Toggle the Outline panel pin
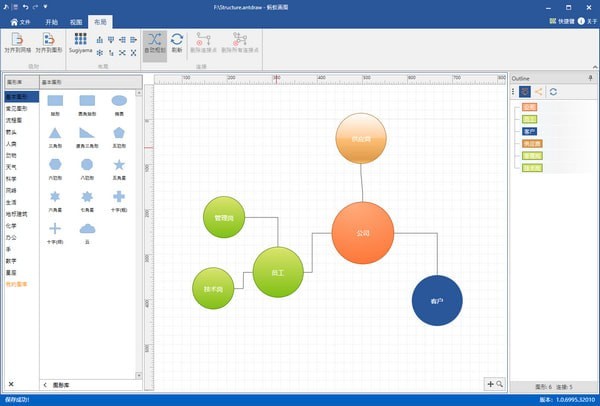Screen dimensions: 600x406 [x=589, y=77]
